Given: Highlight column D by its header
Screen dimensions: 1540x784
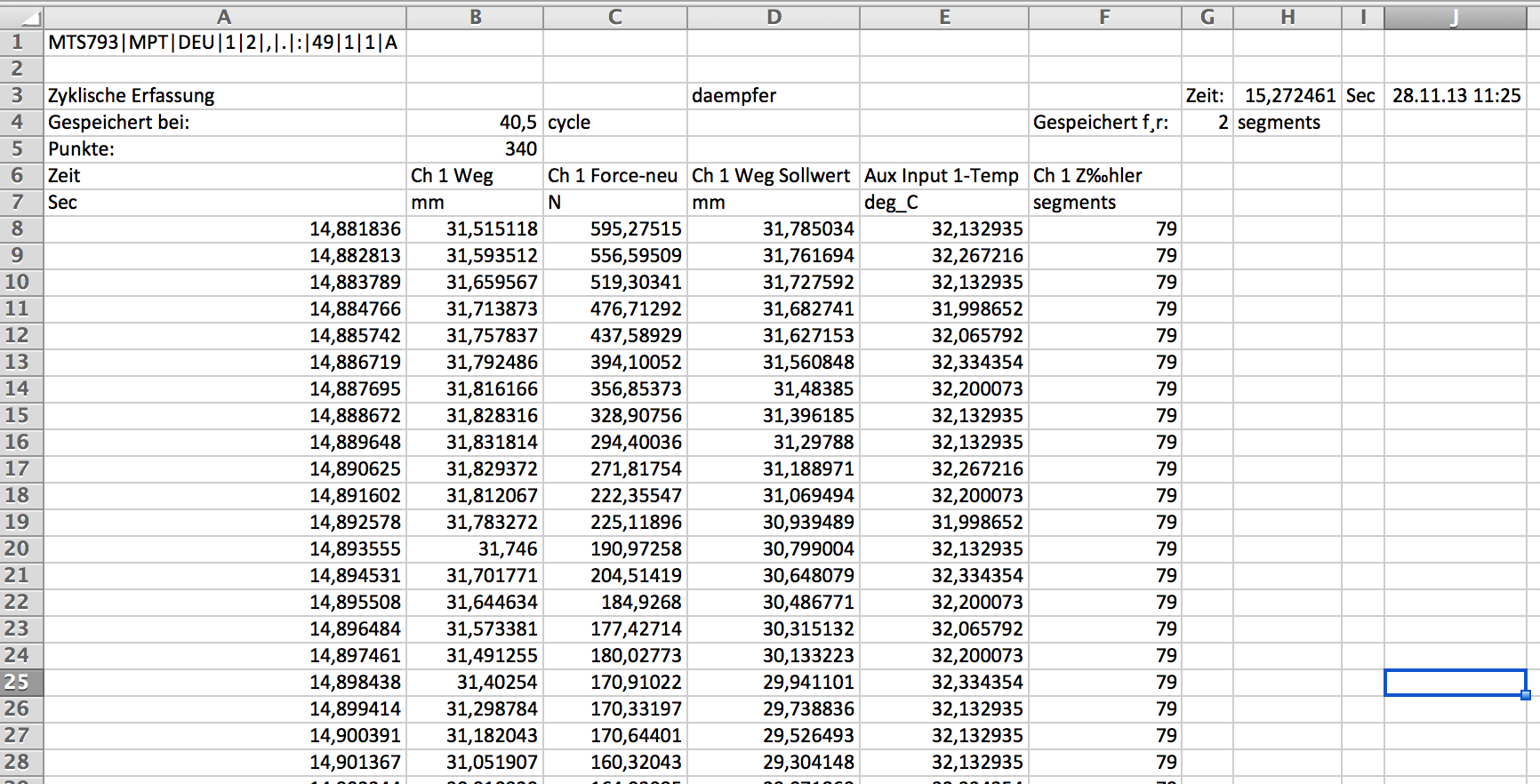Looking at the screenshot, I should [x=773, y=17].
